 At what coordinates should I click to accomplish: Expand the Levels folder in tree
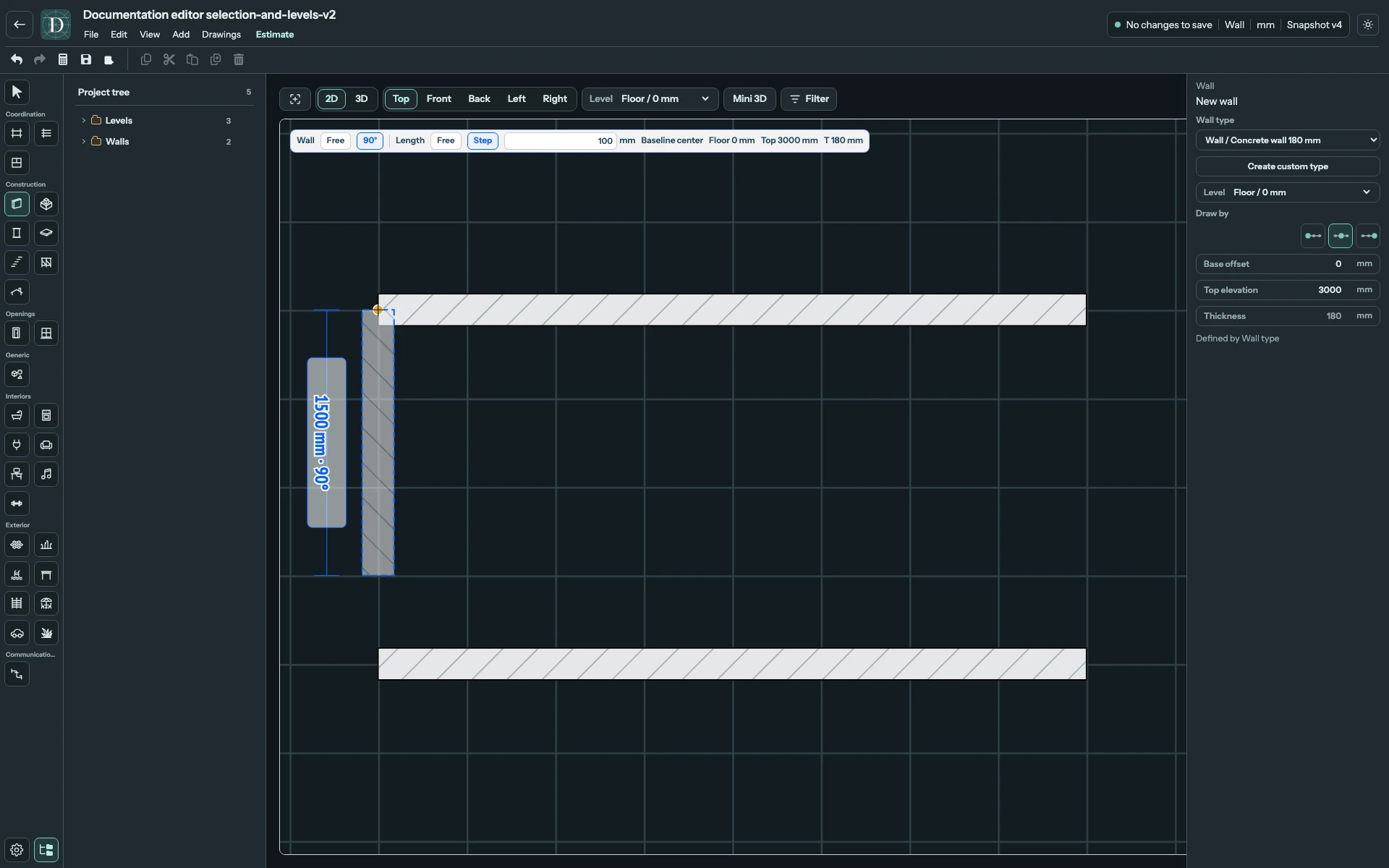pos(84,121)
